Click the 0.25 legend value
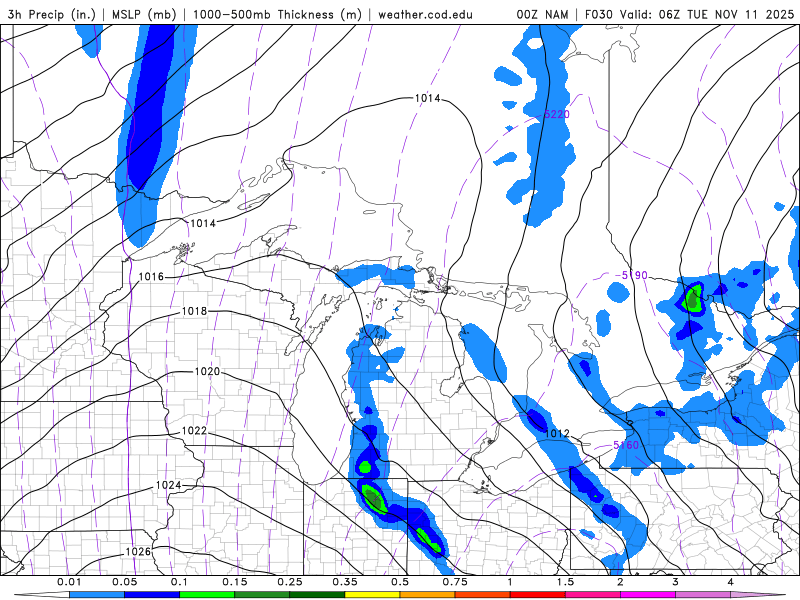This screenshot has width=800, height=600. tap(290, 582)
